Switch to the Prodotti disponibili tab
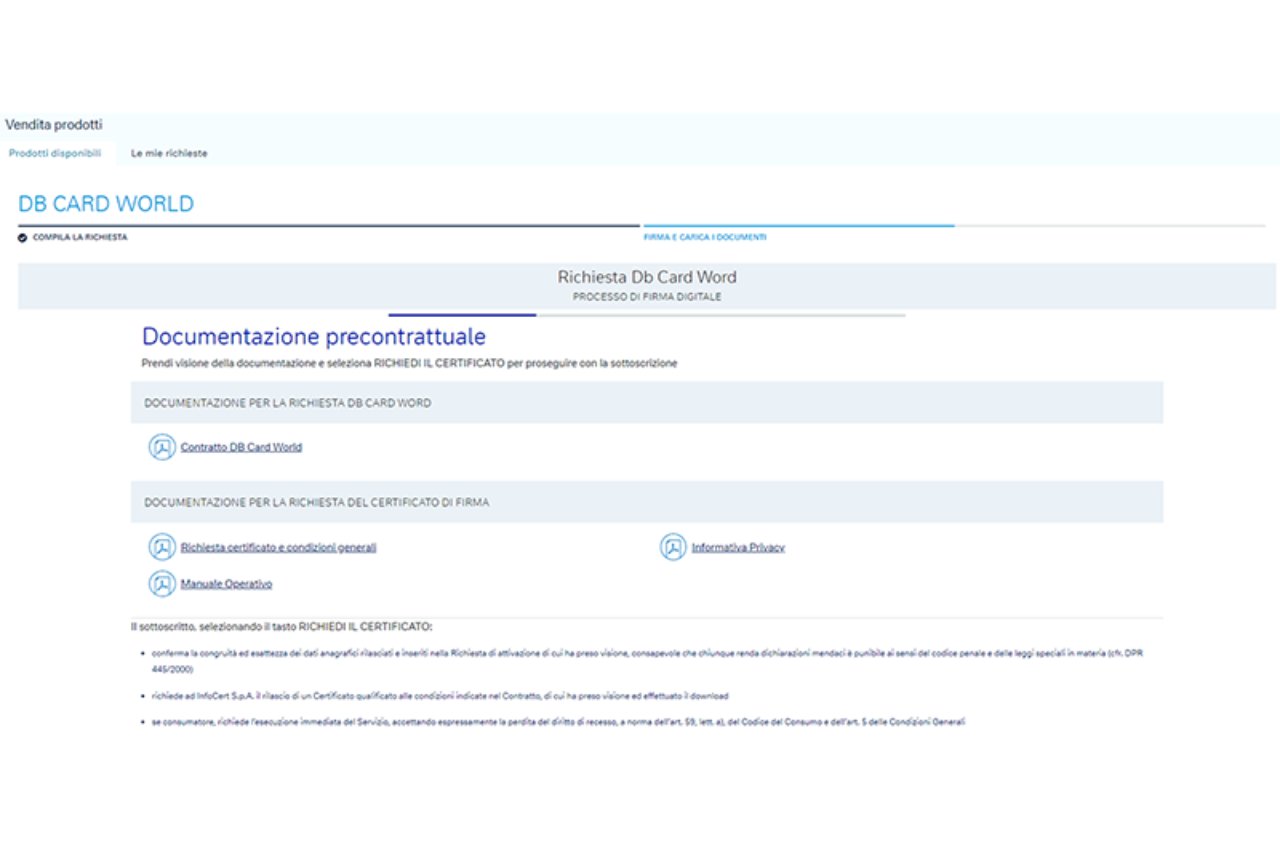 55,153
